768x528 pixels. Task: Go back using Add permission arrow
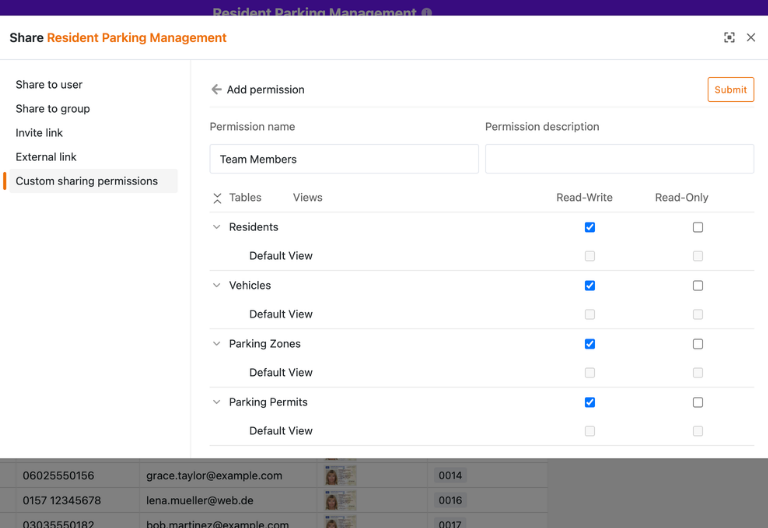[x=216, y=89]
